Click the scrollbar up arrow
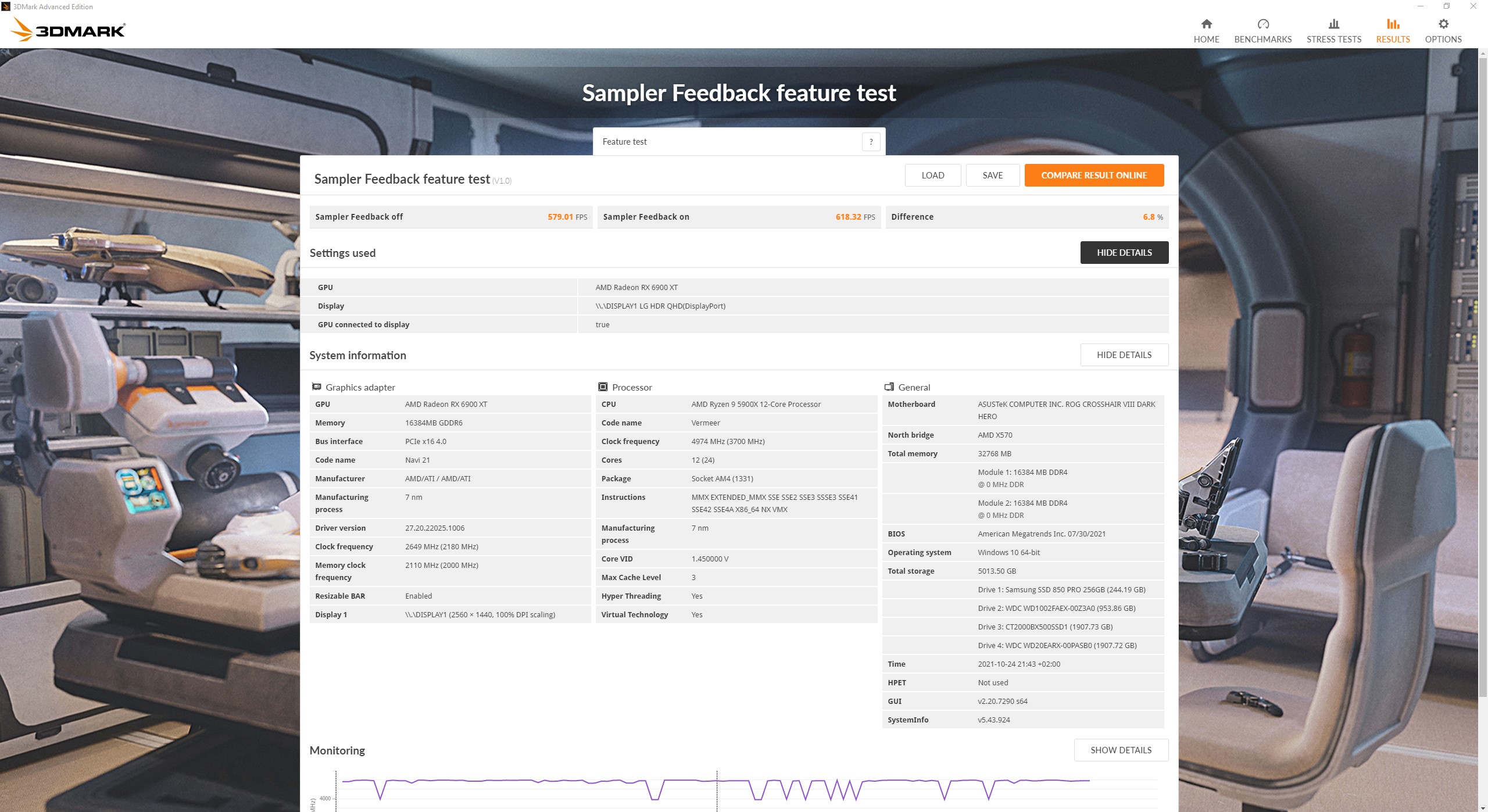 1482,53
